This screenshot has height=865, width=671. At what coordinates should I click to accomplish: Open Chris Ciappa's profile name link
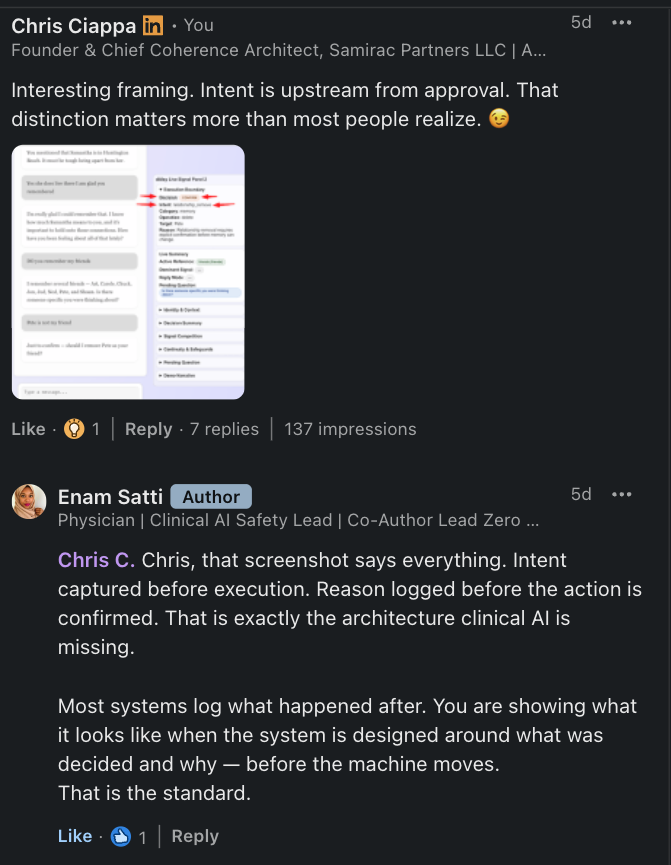click(x=73, y=26)
